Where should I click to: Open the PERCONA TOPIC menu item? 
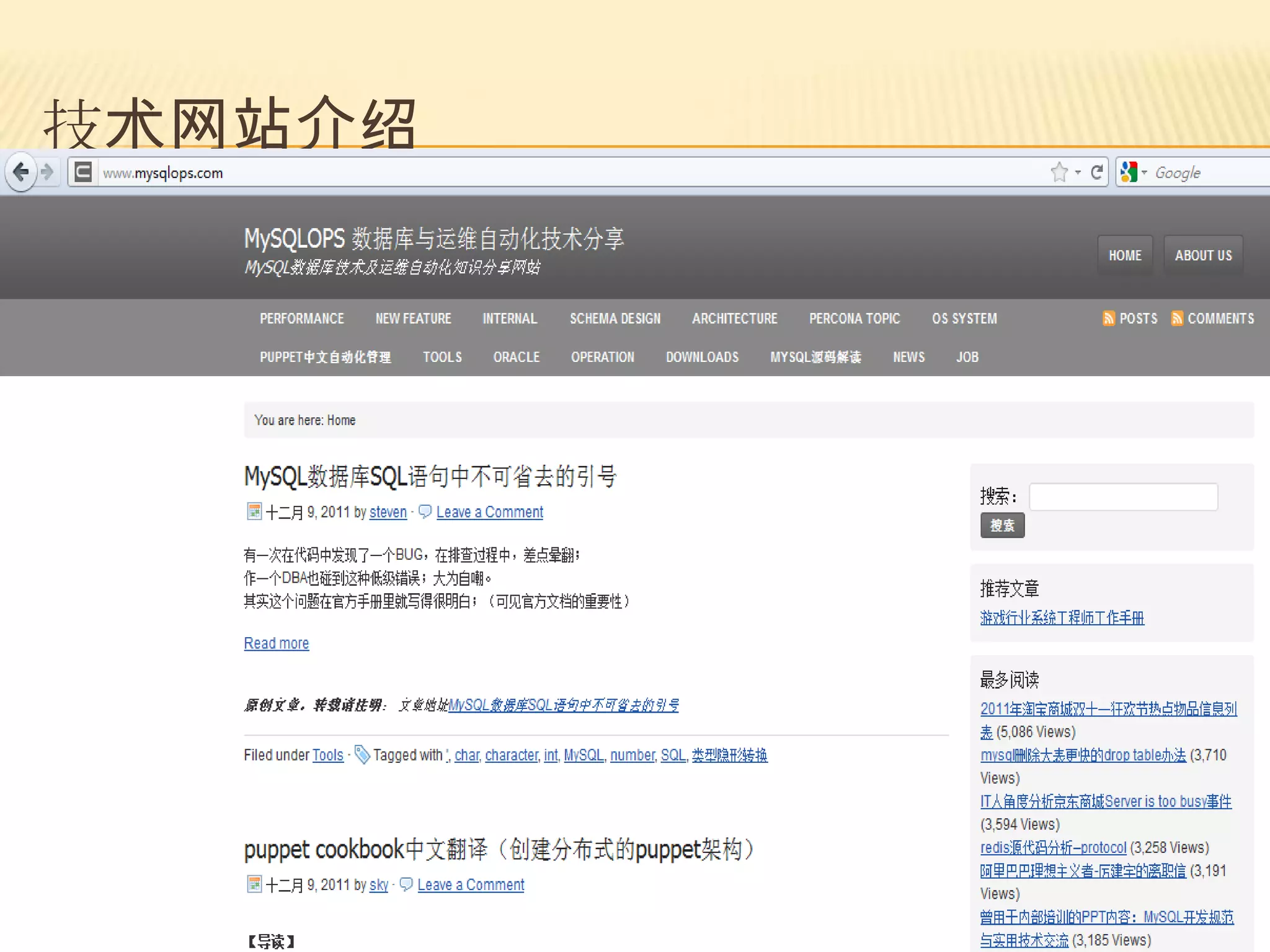(855, 319)
